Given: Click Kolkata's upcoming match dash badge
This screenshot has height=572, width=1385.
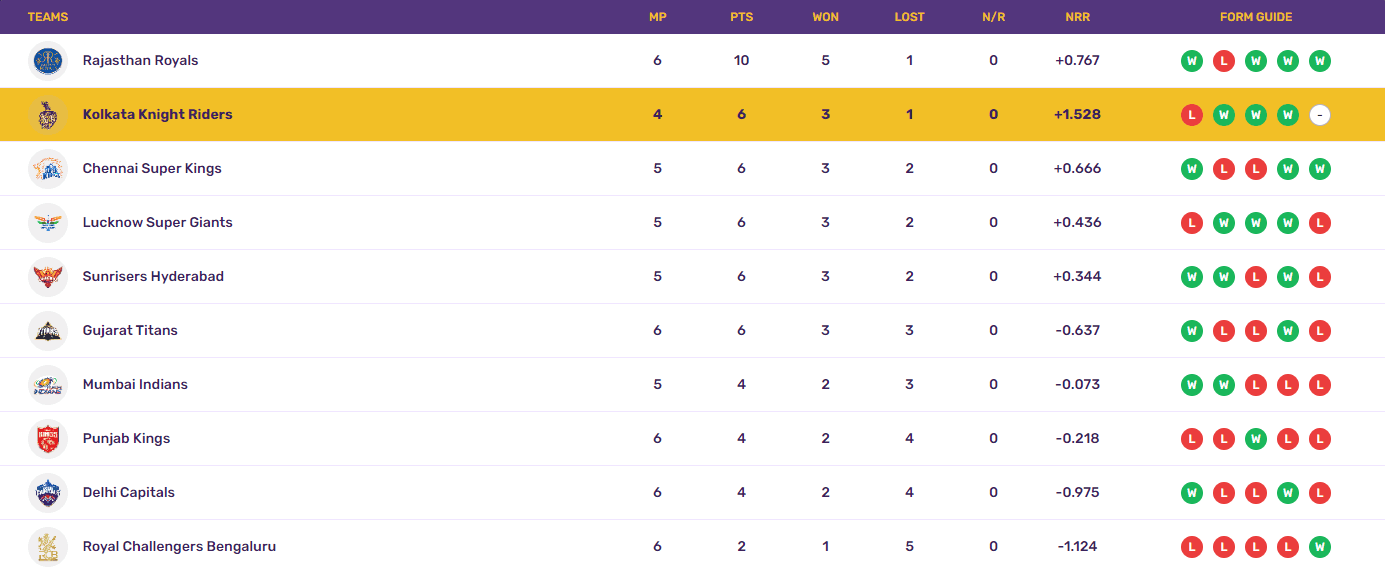Looking at the screenshot, I should (x=1320, y=115).
